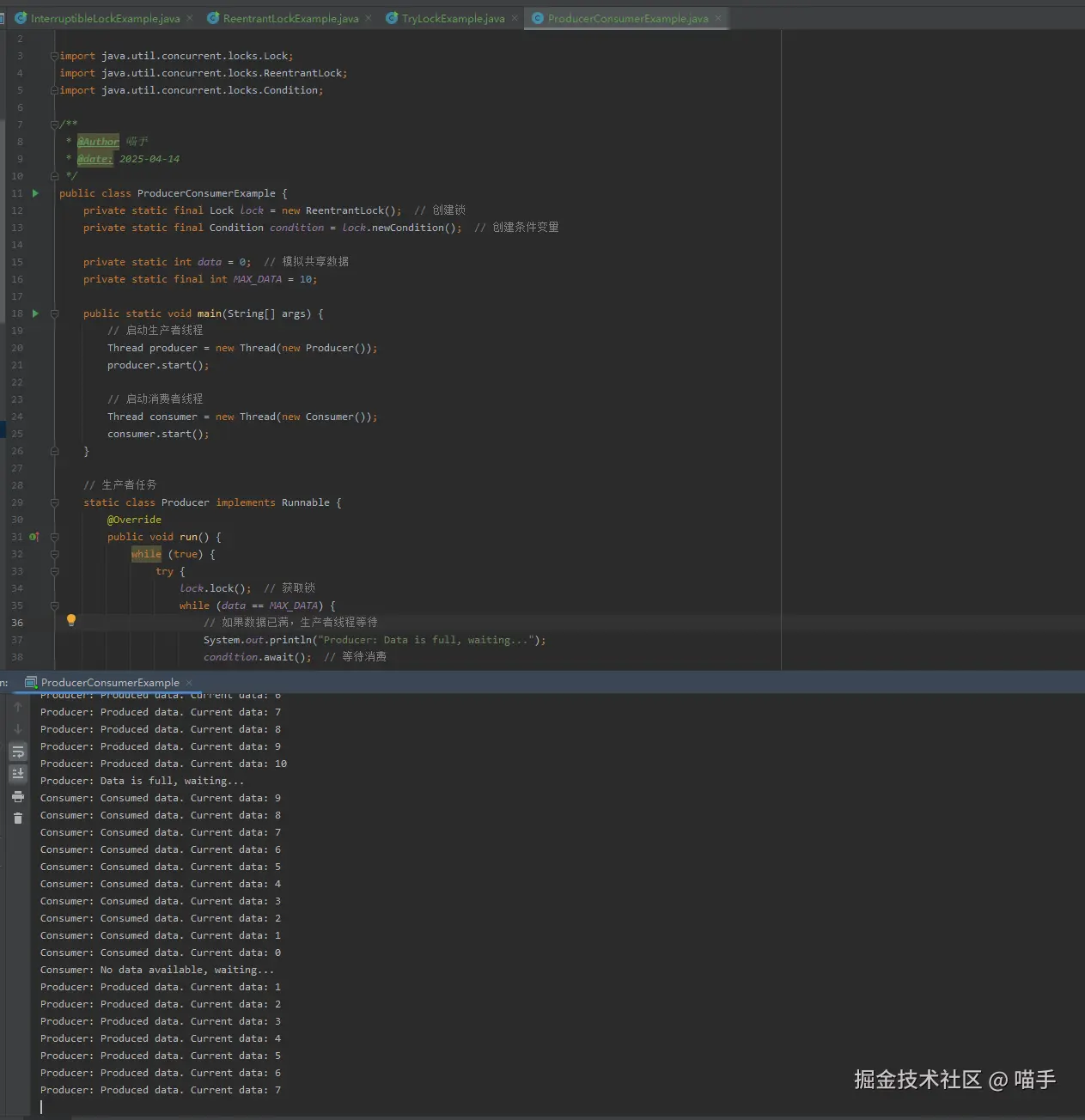The height and width of the screenshot is (1120, 1085).
Task: Click 'producer.start();' on line 21
Action: tap(158, 365)
